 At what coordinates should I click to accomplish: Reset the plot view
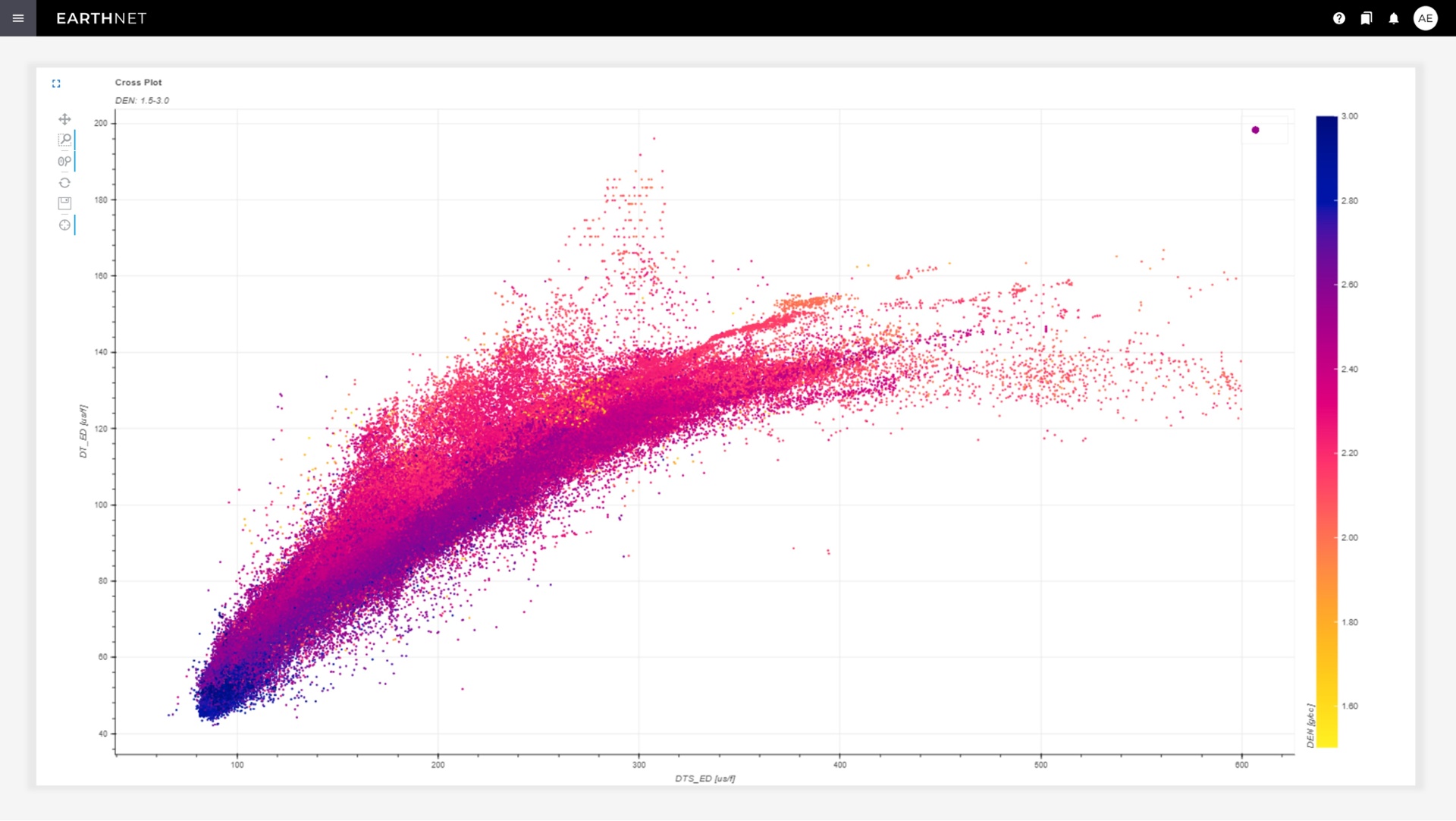coord(64,183)
